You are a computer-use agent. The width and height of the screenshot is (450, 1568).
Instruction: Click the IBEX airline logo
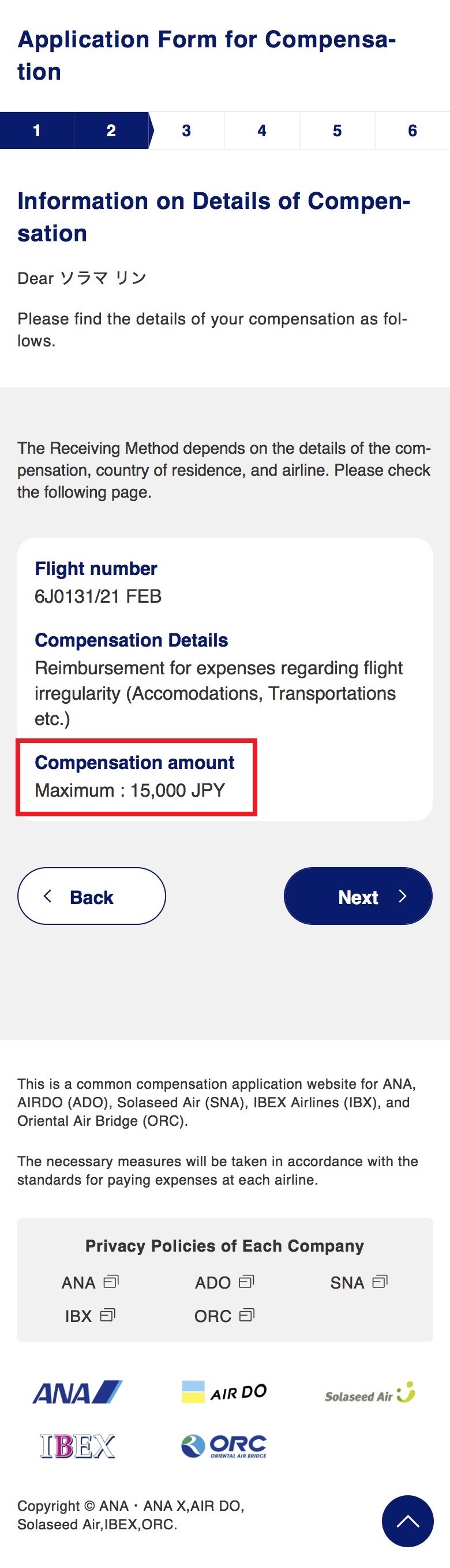click(x=78, y=1446)
